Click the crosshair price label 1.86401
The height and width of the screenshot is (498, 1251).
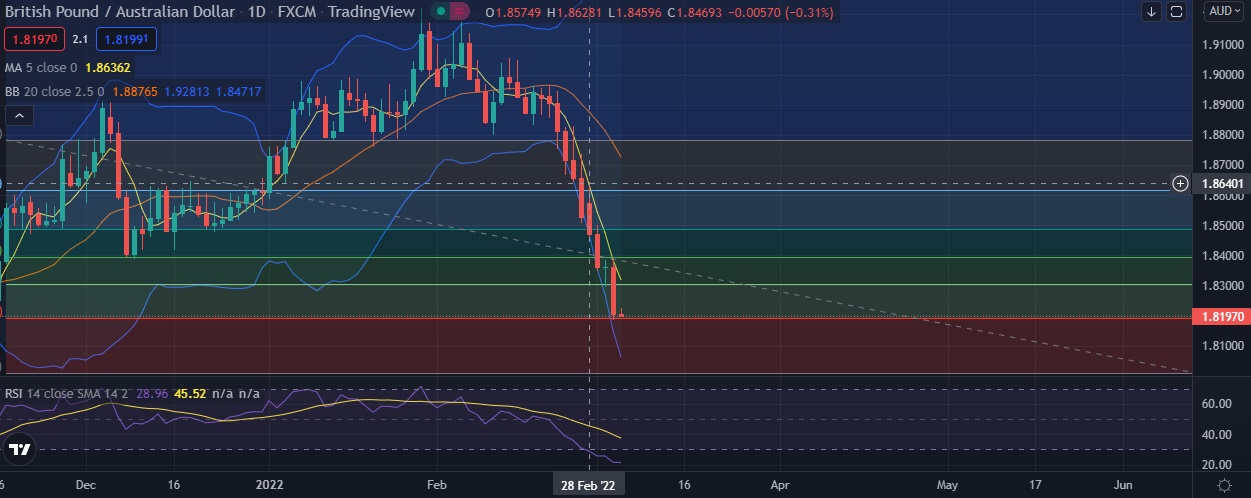tap(1223, 183)
